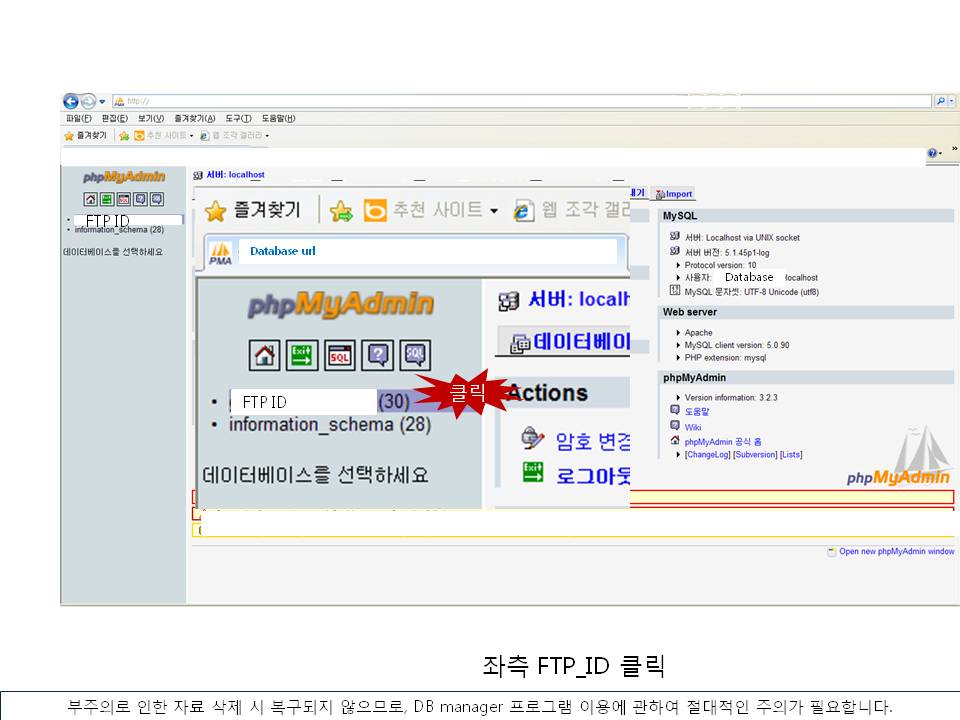
Task: Click the SQL documentation bubble icon in the enlarged sidebar
Action: pos(415,354)
